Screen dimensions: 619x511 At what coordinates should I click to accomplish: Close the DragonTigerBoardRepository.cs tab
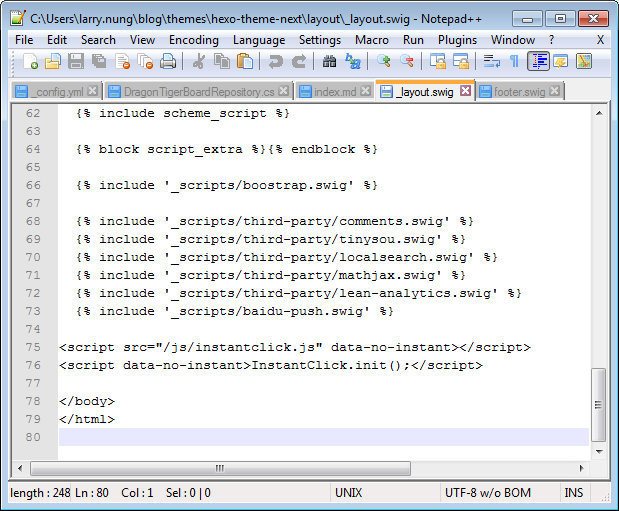[x=283, y=91]
